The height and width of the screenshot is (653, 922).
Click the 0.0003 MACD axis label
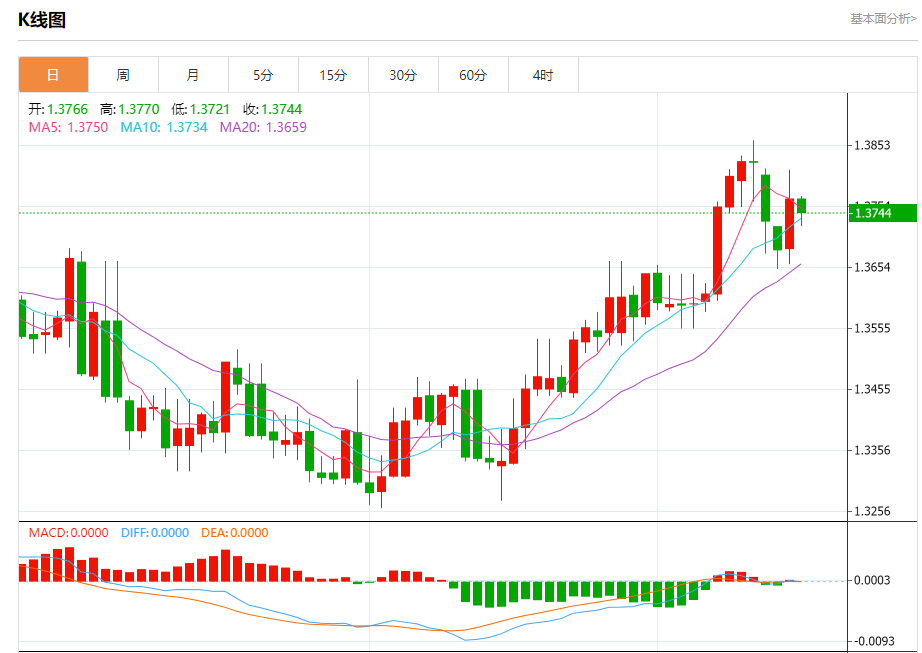(x=872, y=581)
